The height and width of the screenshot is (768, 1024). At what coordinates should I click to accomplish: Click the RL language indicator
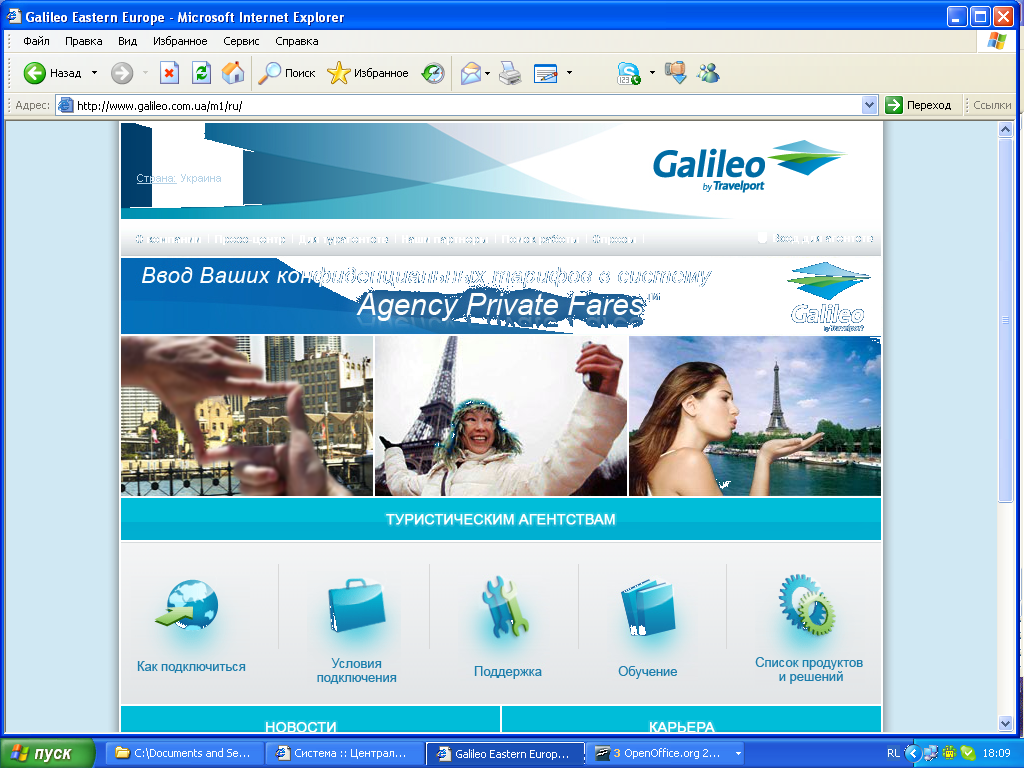893,753
